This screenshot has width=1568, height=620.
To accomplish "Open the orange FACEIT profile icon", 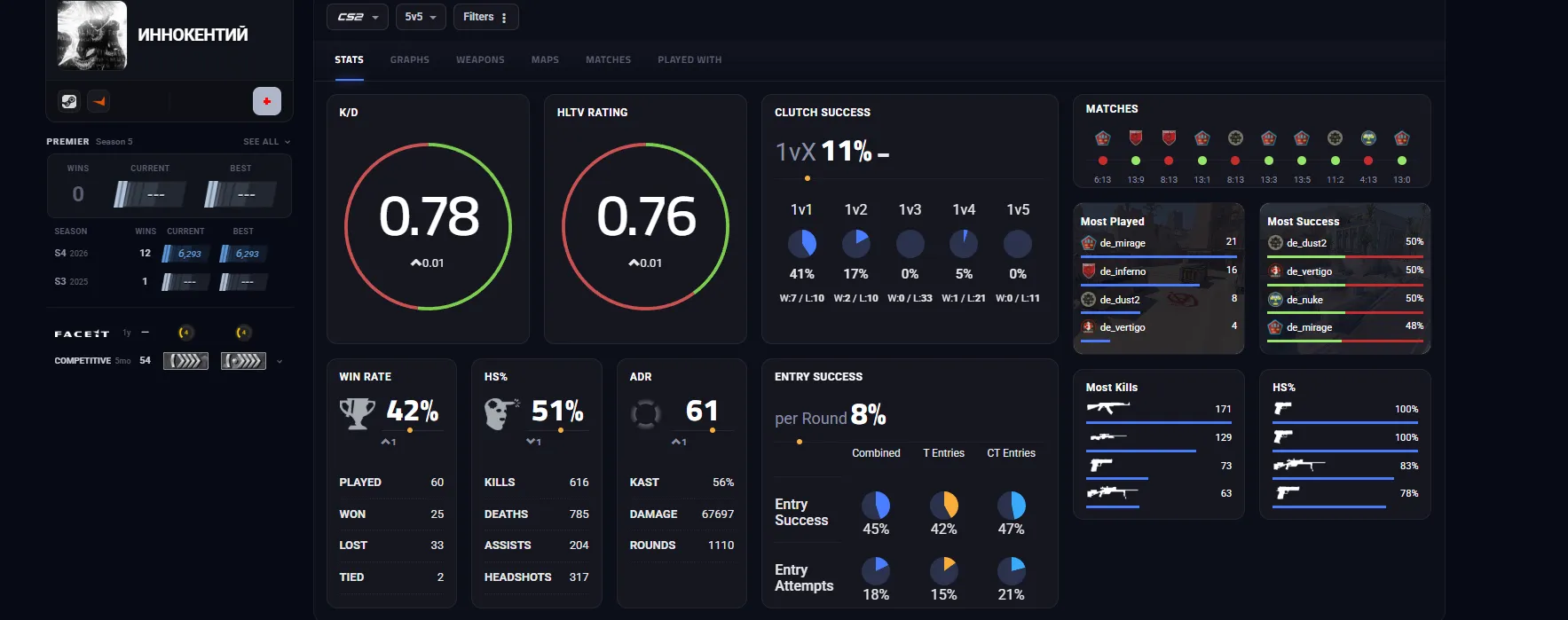I will coord(98,102).
